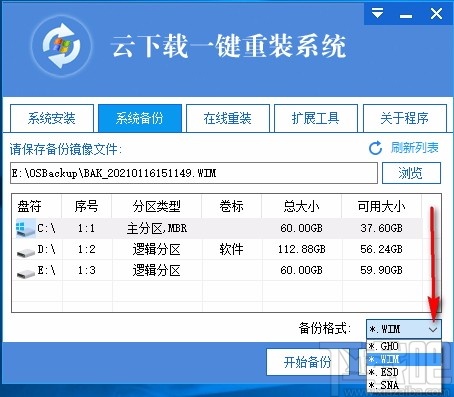This screenshot has width=454, height=397.
Task: Minimize the reinstall tool window
Action: [406, 16]
